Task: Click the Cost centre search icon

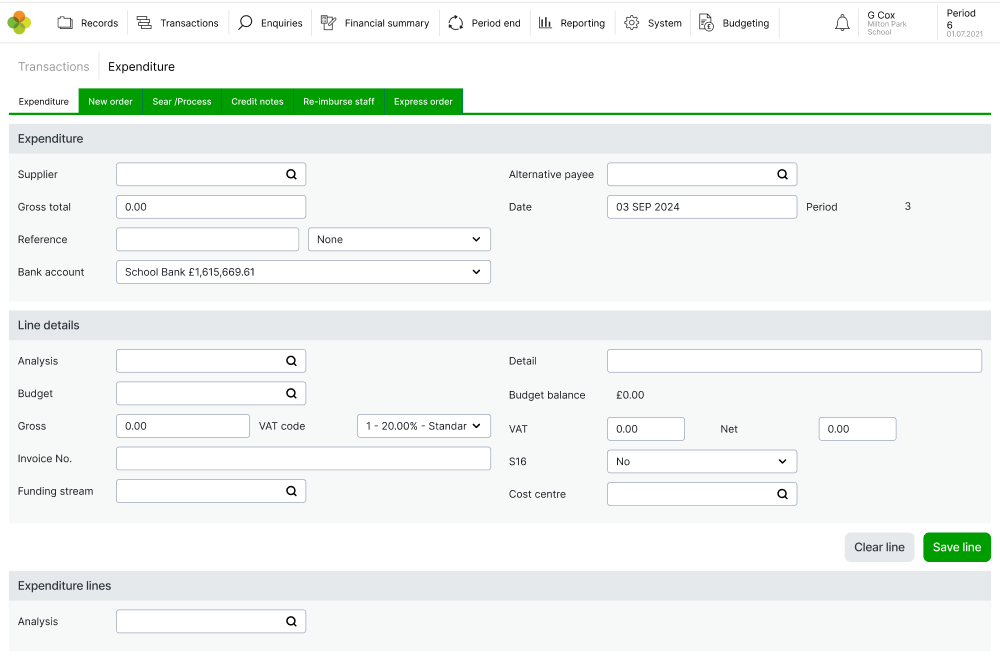Action: 782,494
